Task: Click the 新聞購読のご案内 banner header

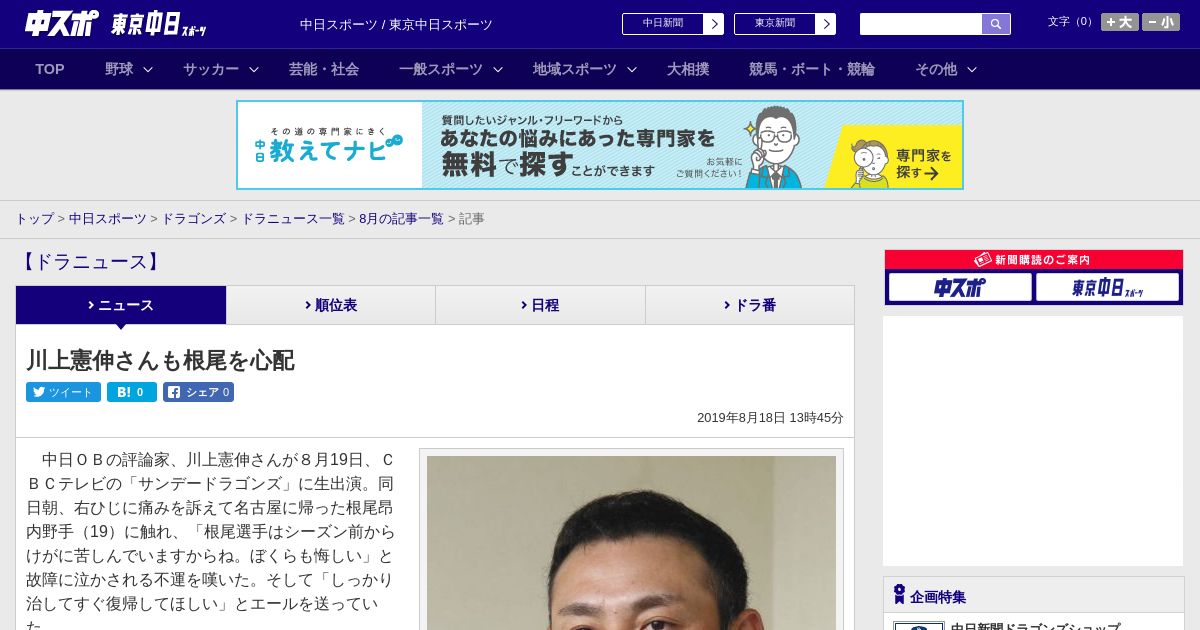Action: click(1034, 260)
